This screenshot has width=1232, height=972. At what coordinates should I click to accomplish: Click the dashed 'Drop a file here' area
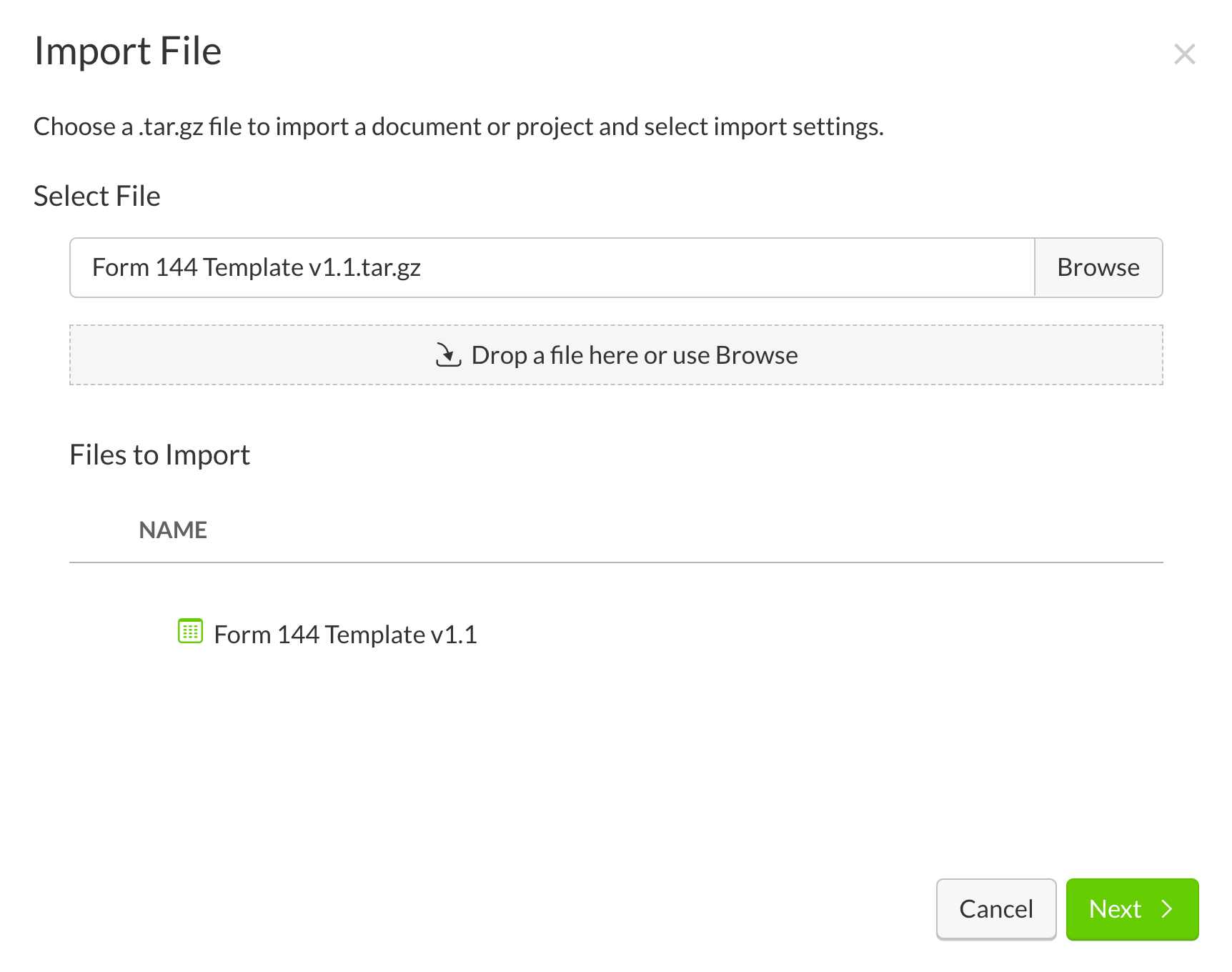(x=616, y=354)
